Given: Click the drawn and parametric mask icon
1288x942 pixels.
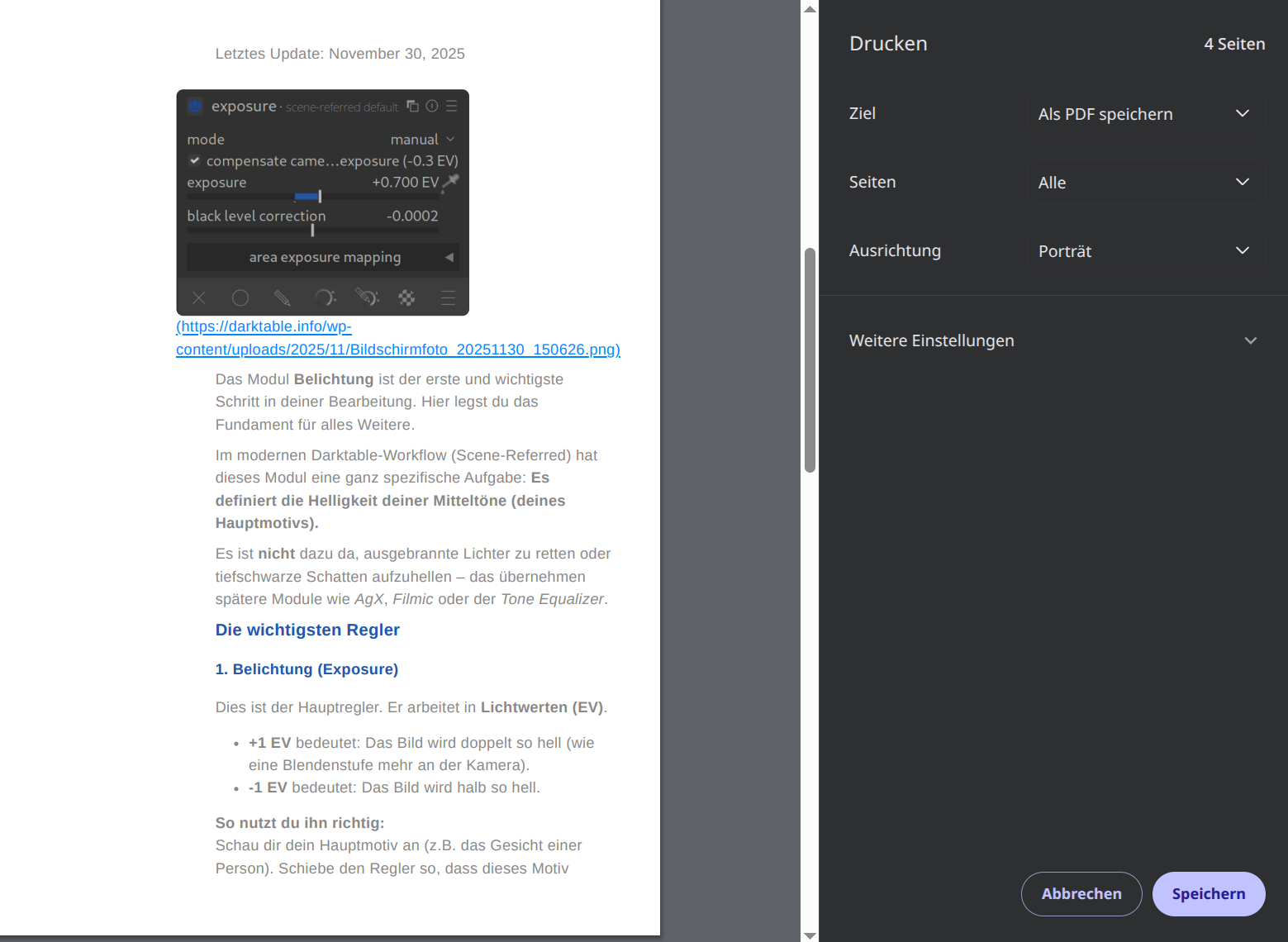Looking at the screenshot, I should coord(367,297).
